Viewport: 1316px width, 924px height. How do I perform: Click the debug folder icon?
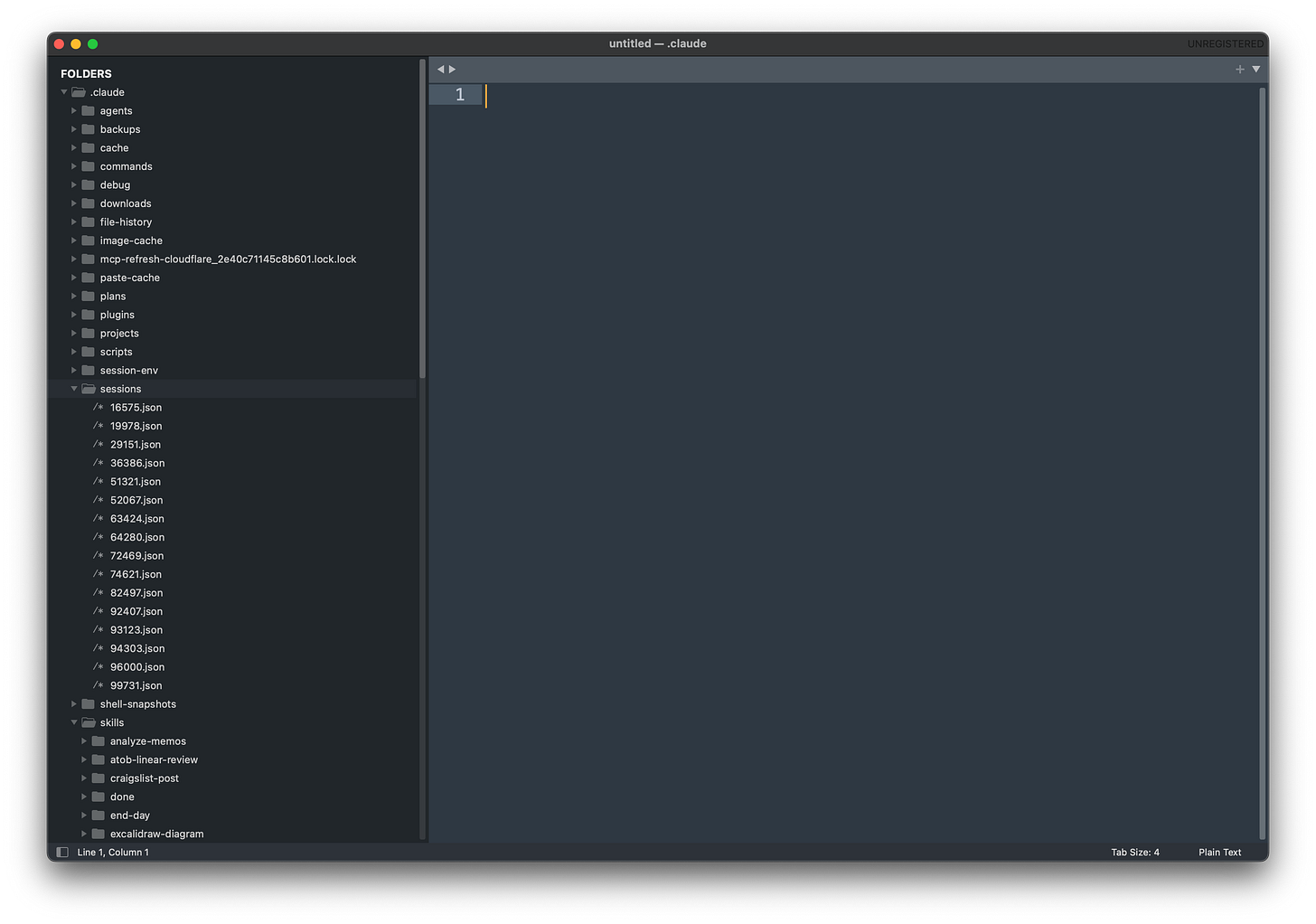coord(89,184)
